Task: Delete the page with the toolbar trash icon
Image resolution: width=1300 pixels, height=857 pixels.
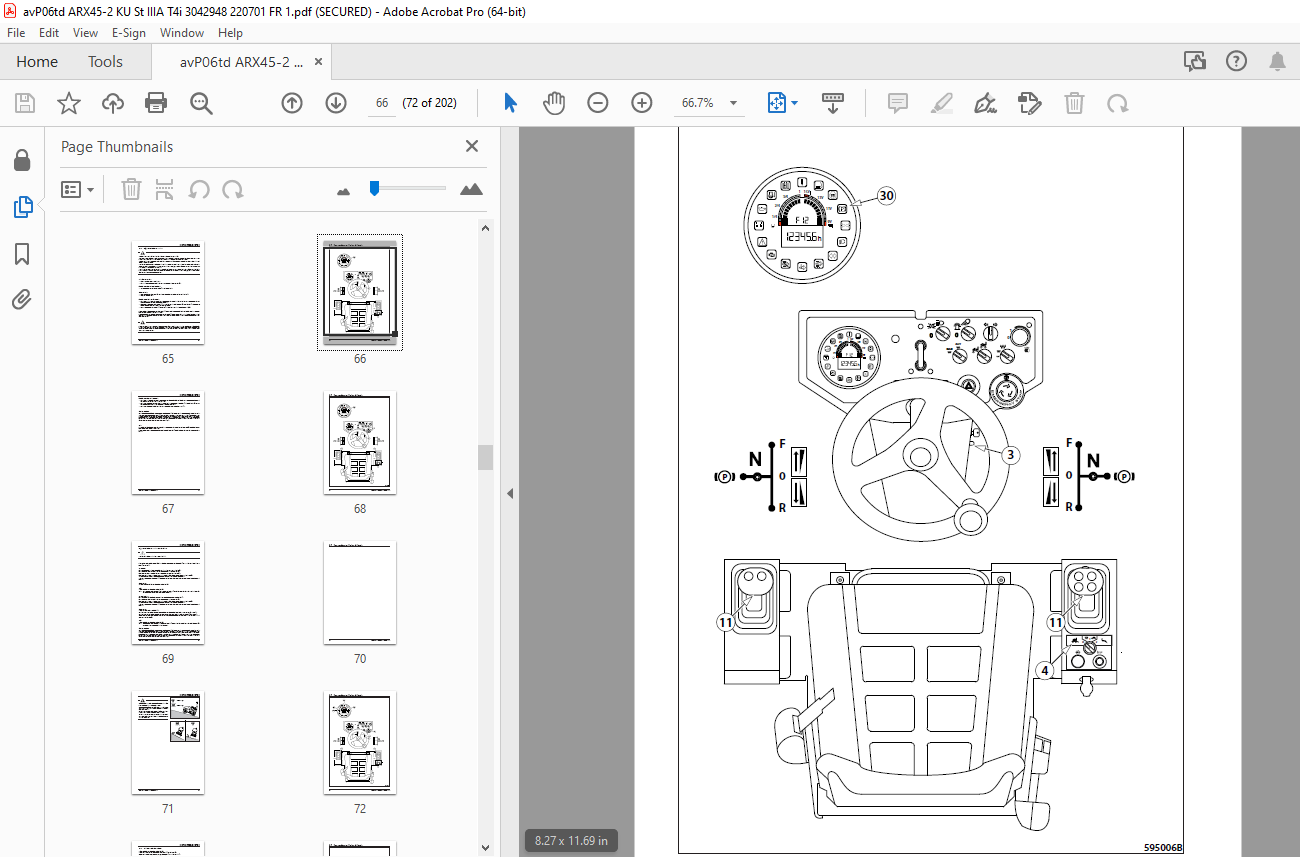Action: point(1074,103)
